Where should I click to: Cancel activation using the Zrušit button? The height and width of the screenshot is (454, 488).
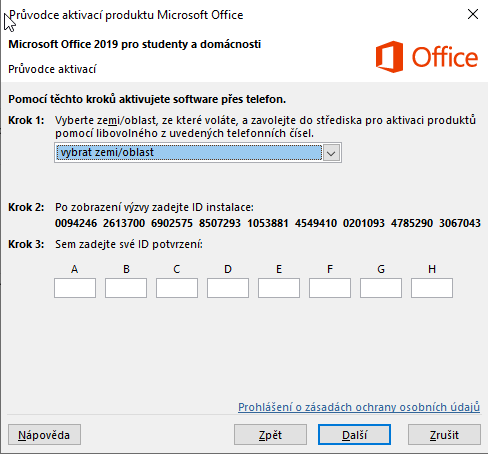[444, 435]
